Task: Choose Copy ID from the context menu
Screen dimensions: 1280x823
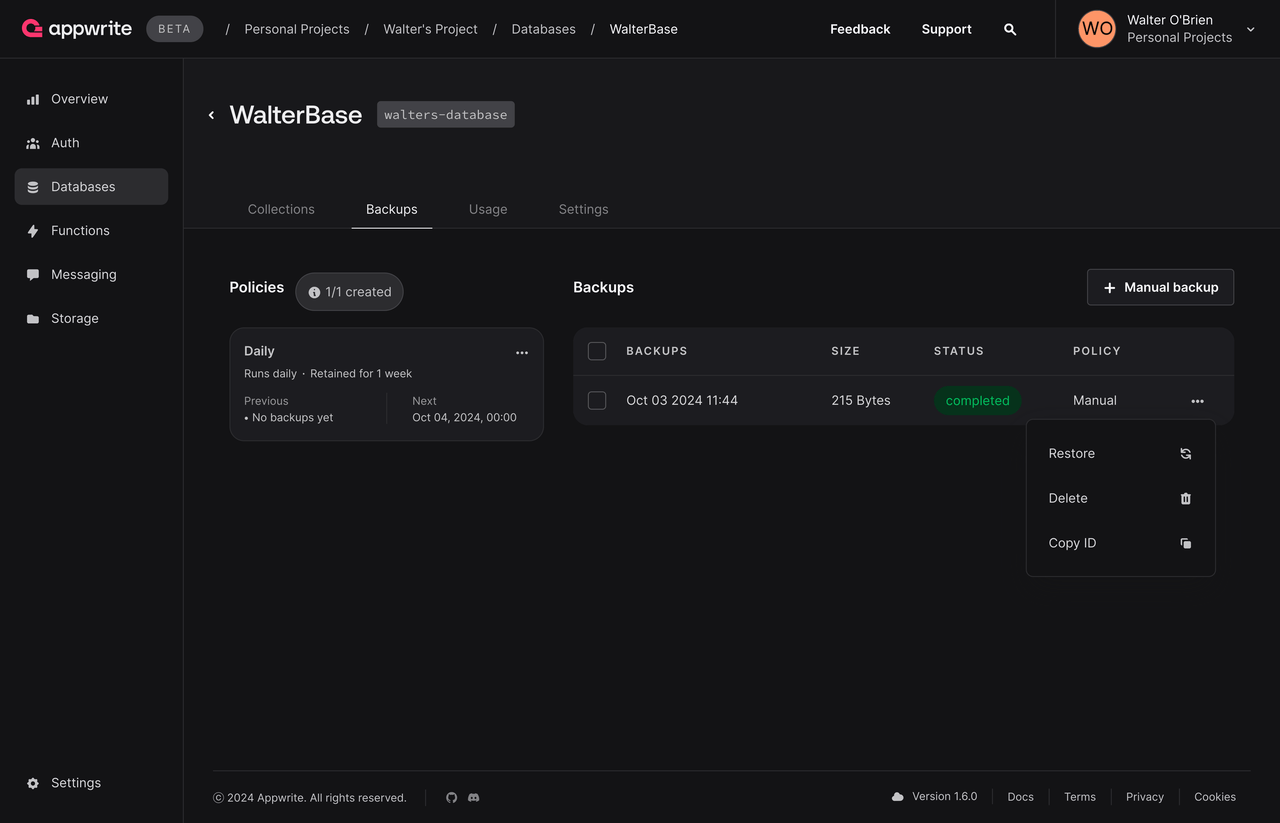Action: coord(1121,543)
